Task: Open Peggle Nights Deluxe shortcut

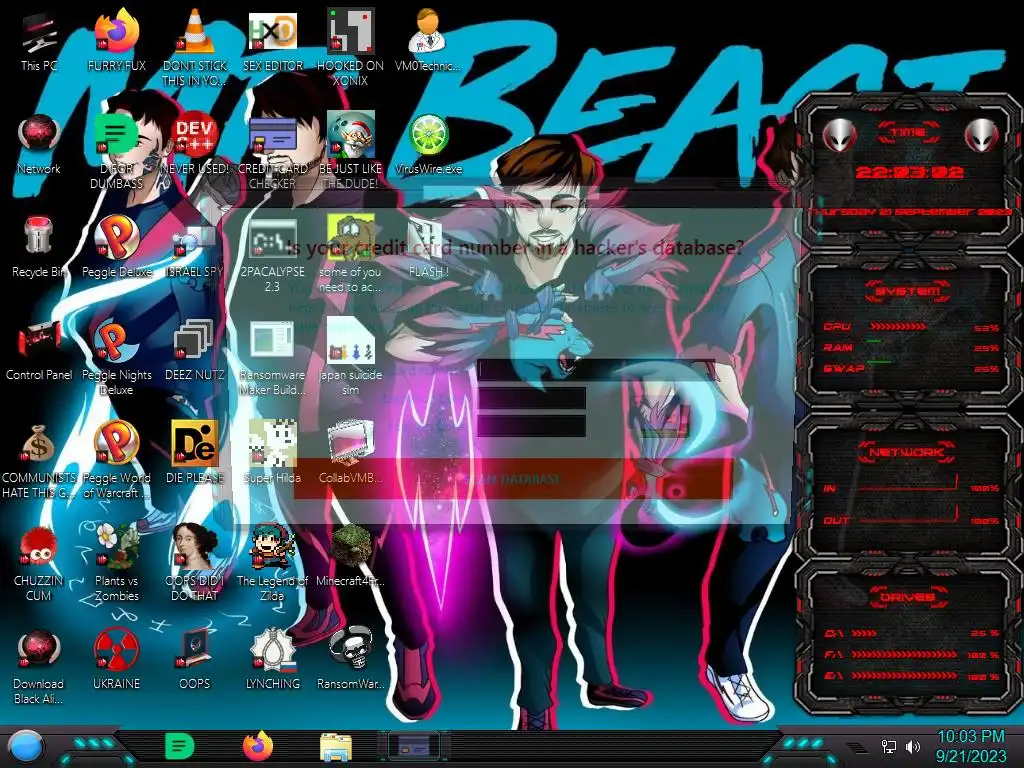Action: pos(116,358)
